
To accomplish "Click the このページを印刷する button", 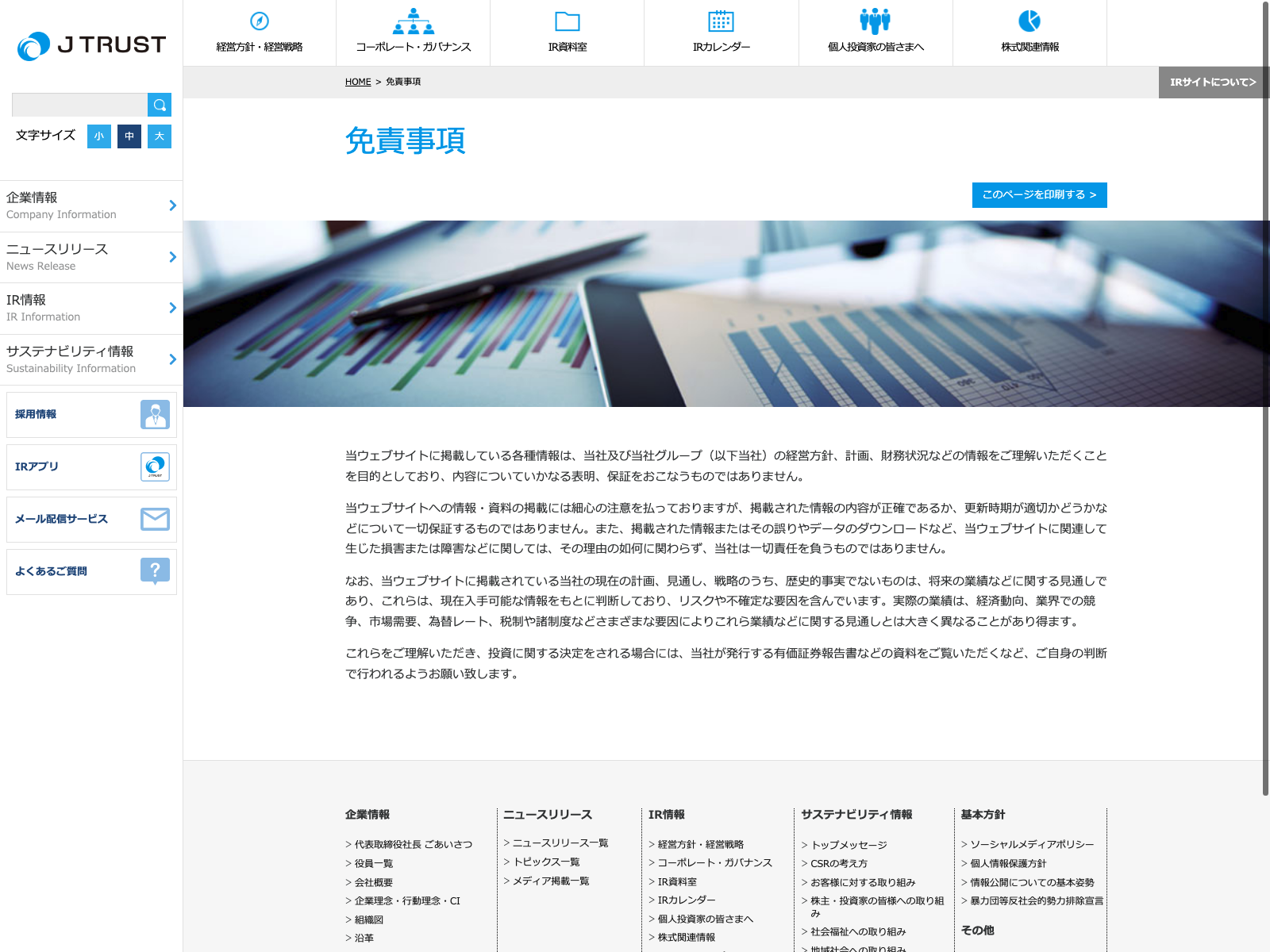I will (x=1039, y=195).
